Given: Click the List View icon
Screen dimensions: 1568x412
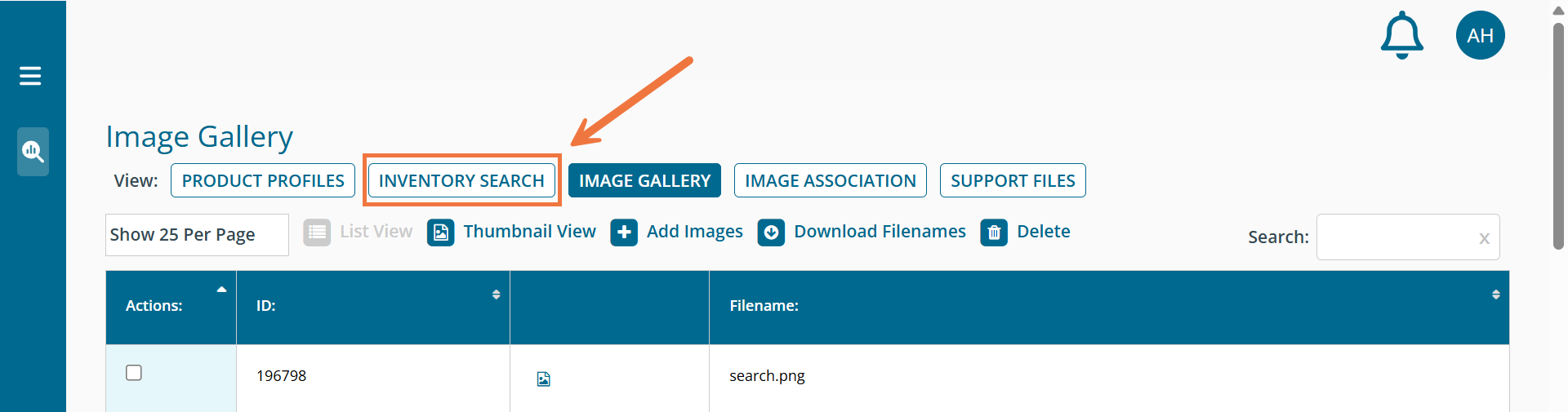Looking at the screenshot, I should click(317, 233).
